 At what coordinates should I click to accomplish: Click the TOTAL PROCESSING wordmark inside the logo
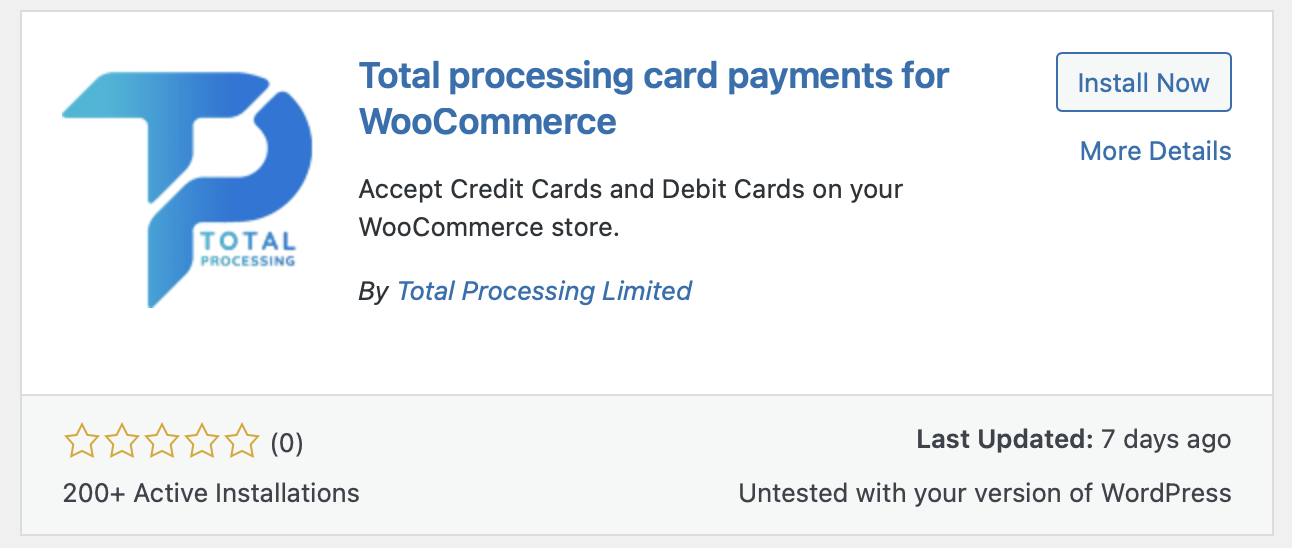click(x=248, y=250)
